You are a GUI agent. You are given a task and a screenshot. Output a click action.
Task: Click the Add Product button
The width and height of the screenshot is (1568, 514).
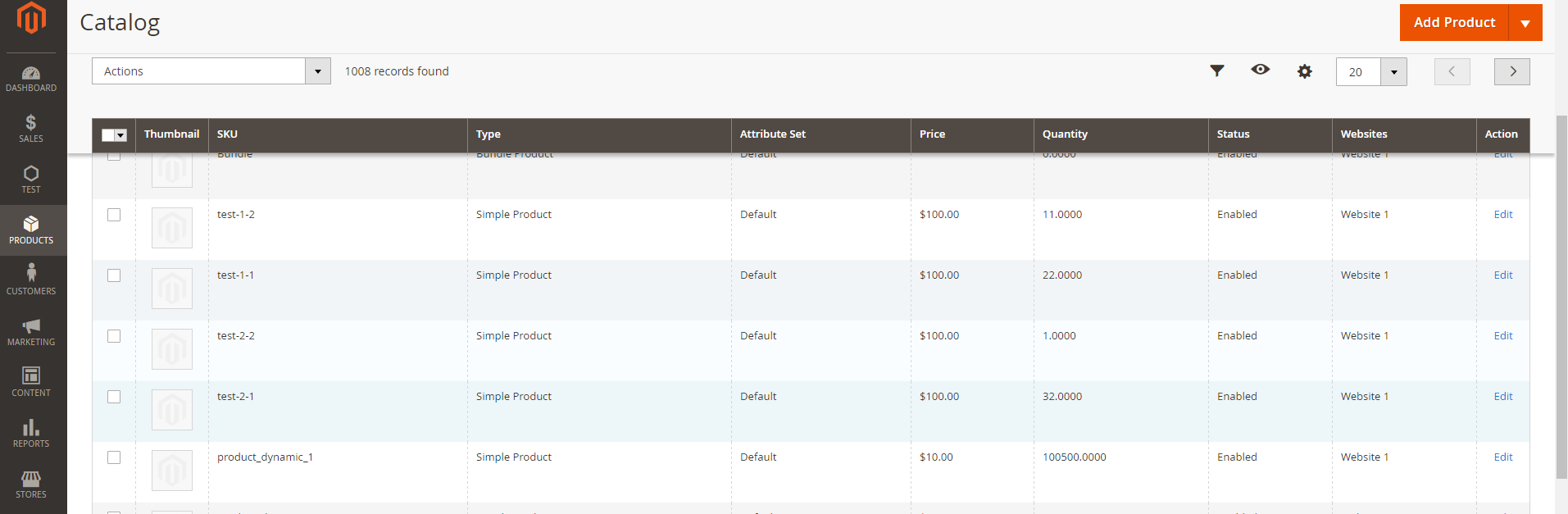click(1454, 23)
